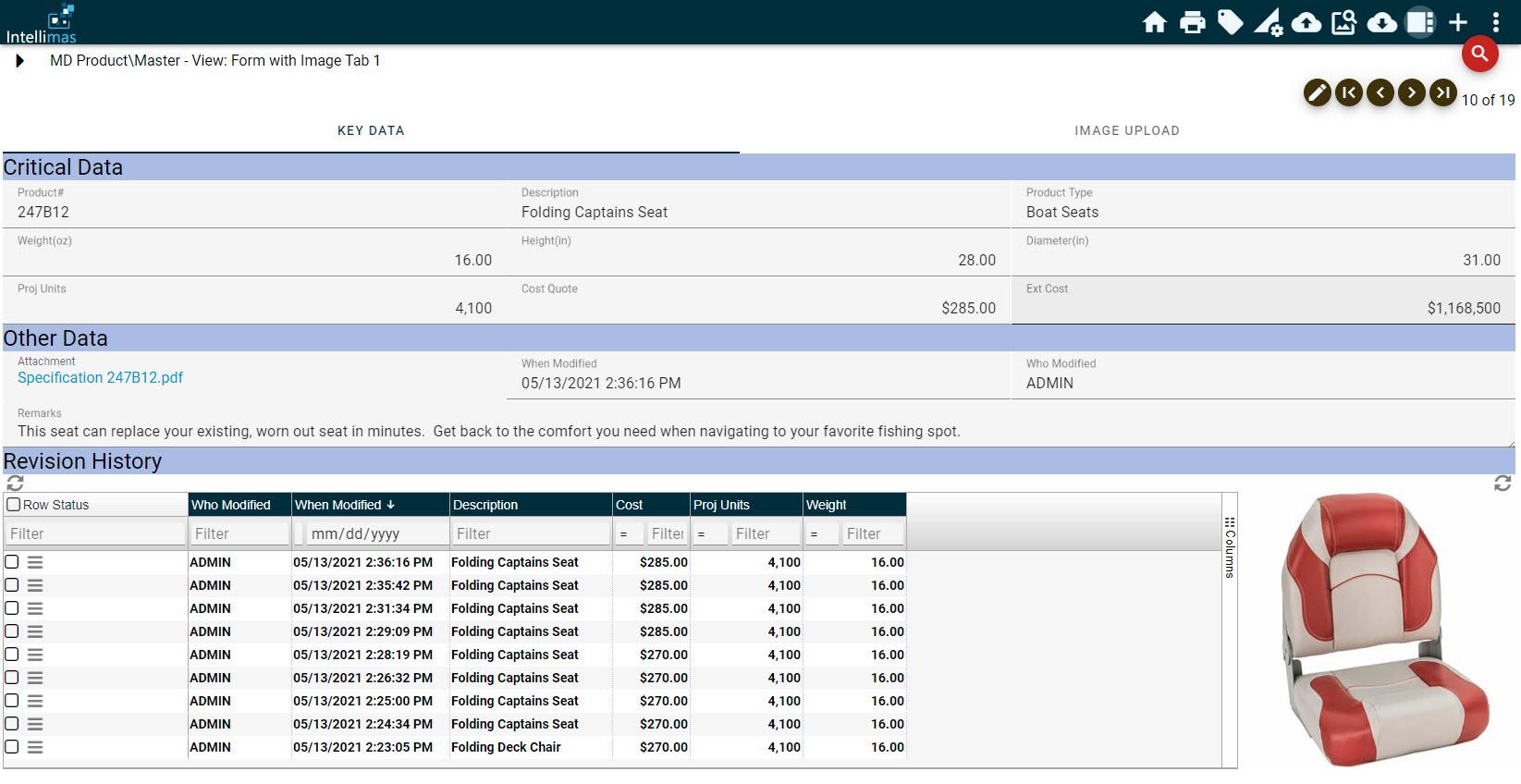
Task: Go to the next record arrow
Action: (x=1411, y=92)
